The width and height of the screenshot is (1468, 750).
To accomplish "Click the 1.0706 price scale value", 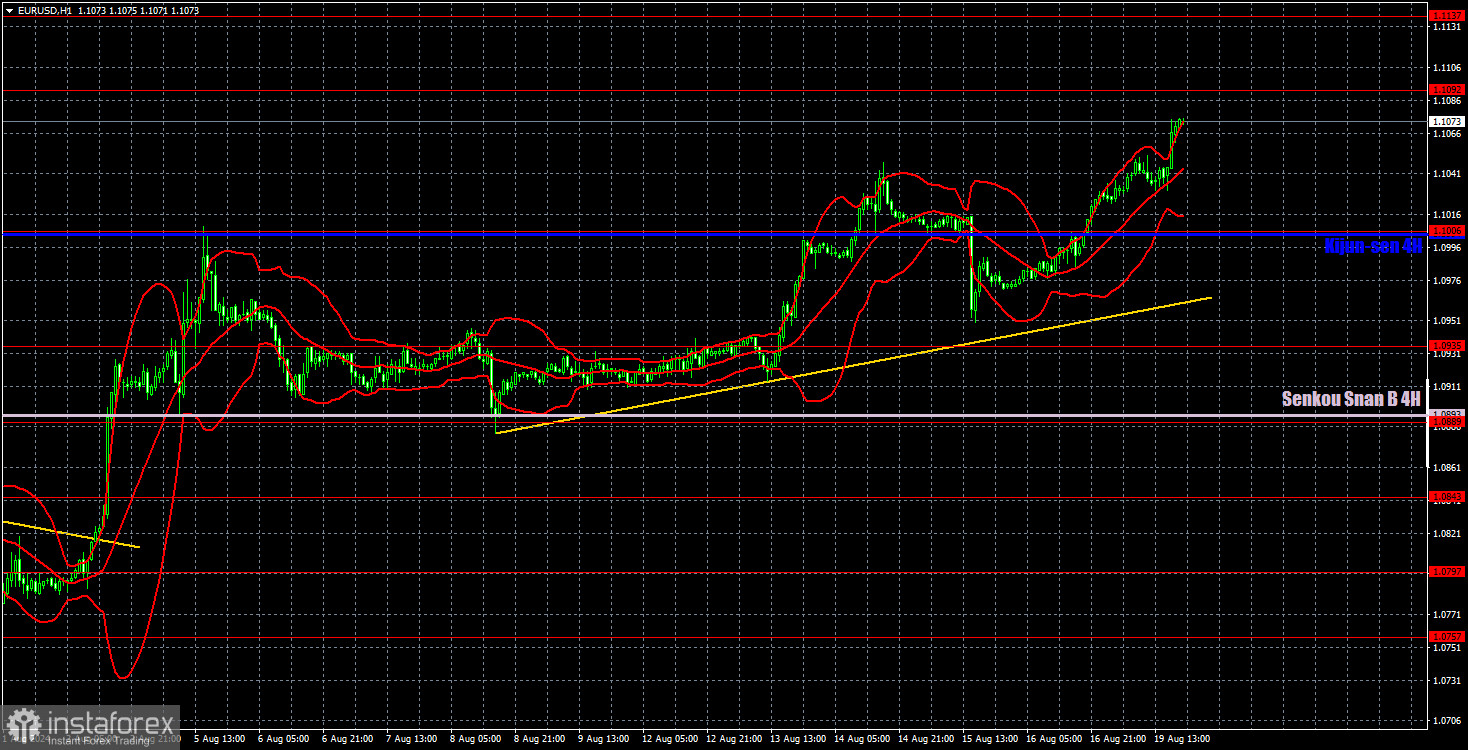I will [x=1447, y=720].
